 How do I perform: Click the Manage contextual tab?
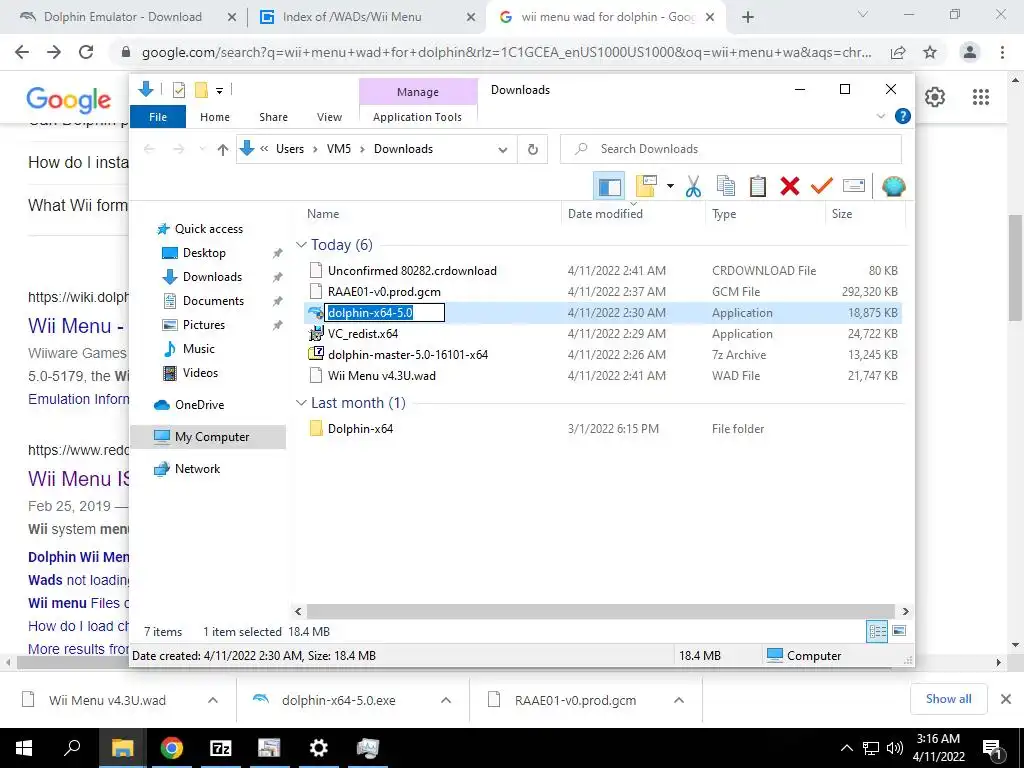point(418,92)
